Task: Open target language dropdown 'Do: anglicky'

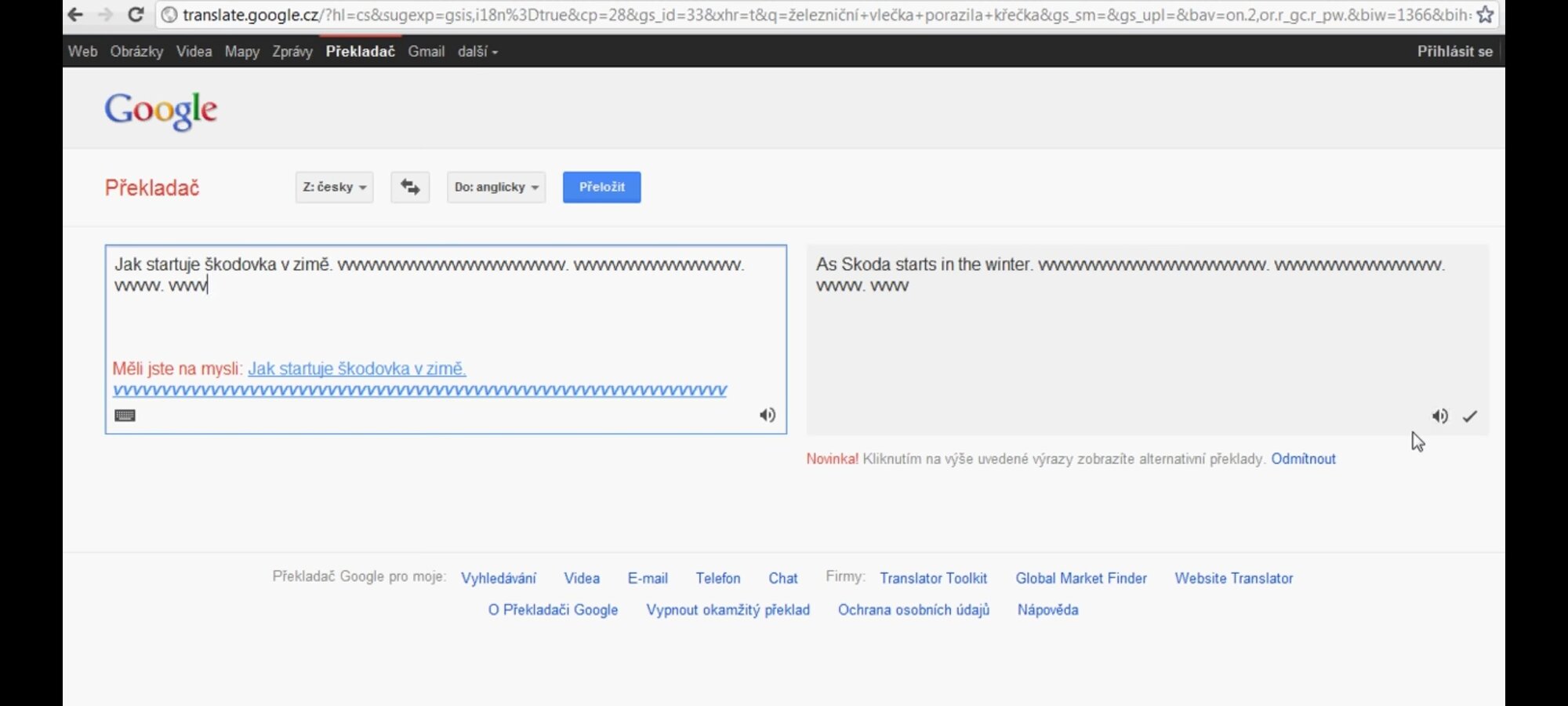Action: pos(495,187)
